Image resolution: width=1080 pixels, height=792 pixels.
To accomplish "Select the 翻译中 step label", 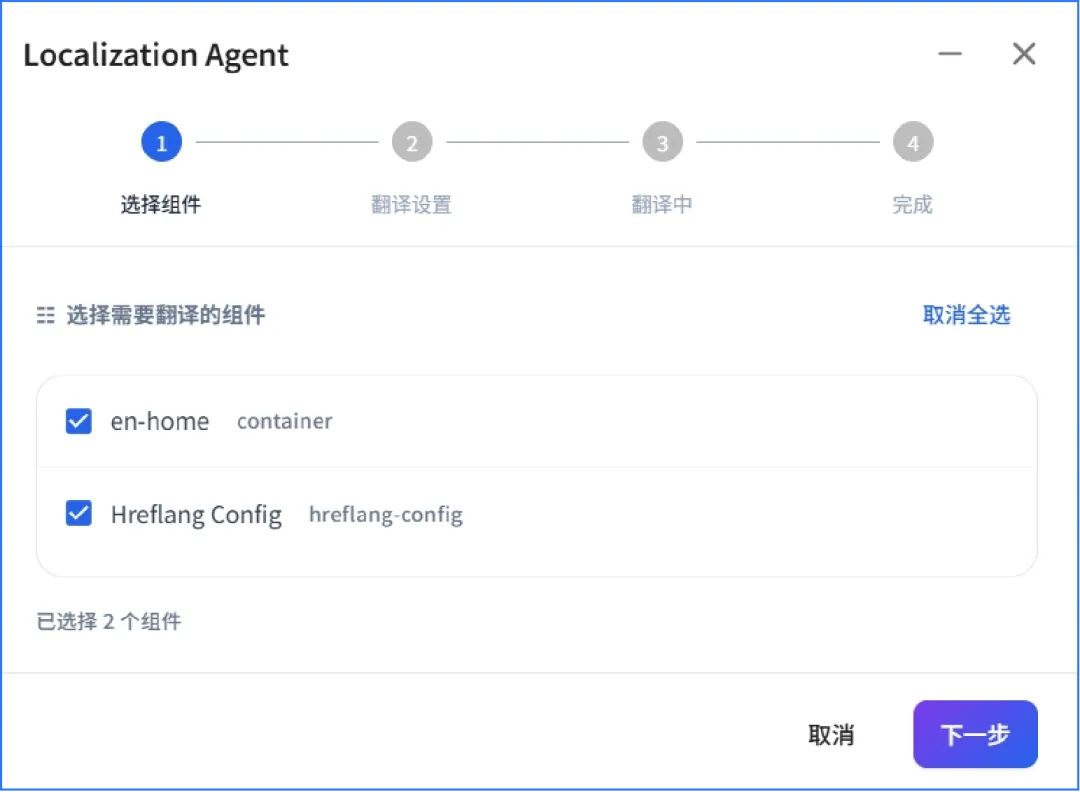I will point(662,205).
